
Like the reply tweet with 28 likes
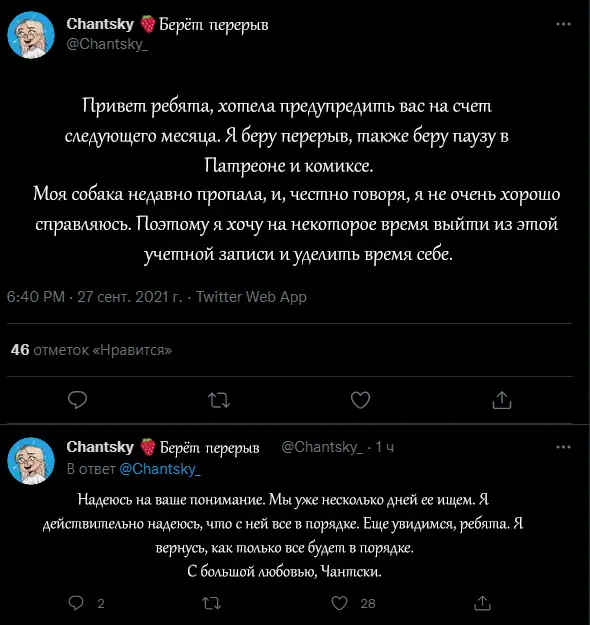point(339,603)
